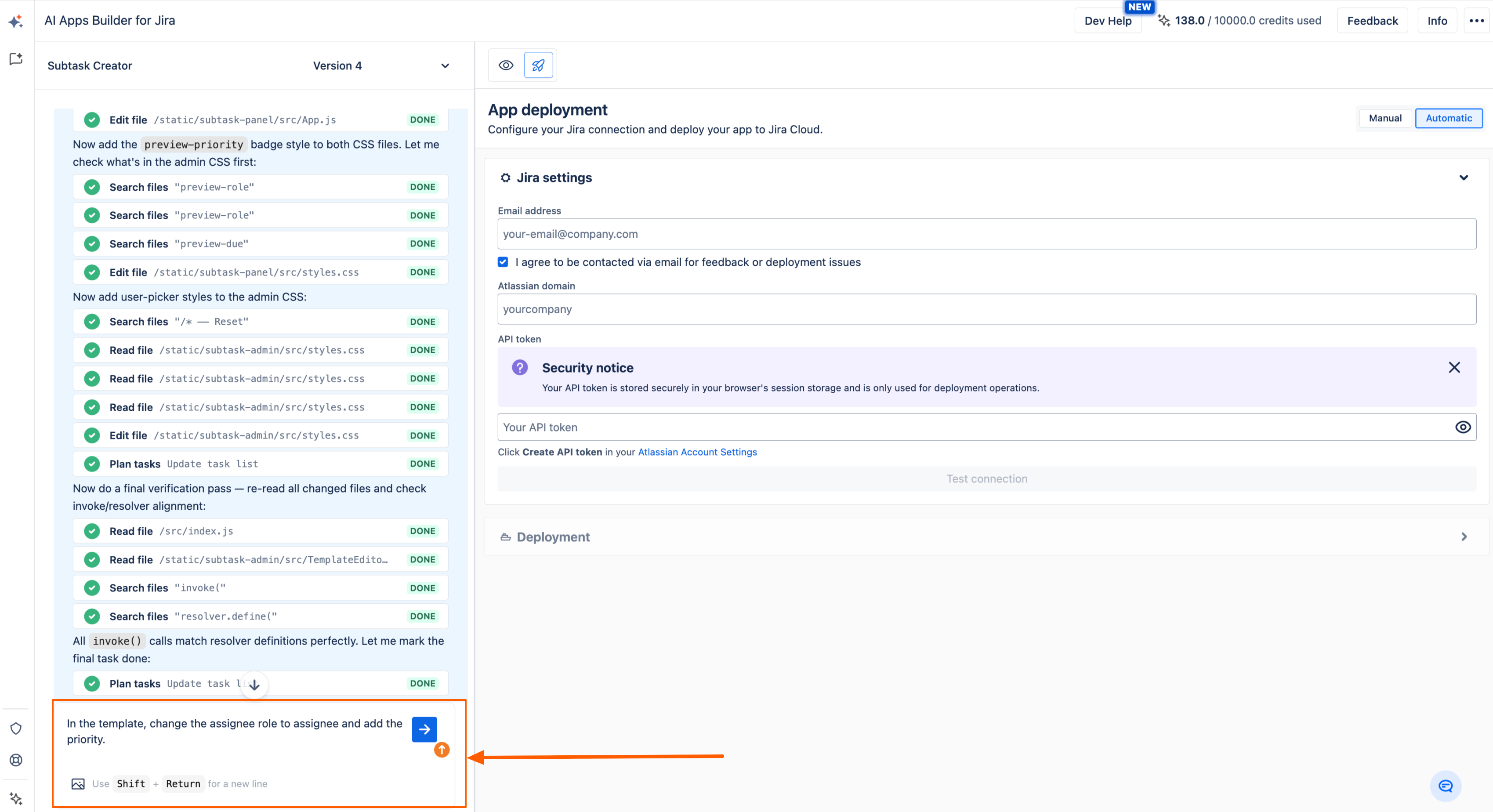This screenshot has height=812, width=1493.
Task: Open the Edit file App.js step
Action: pos(261,120)
